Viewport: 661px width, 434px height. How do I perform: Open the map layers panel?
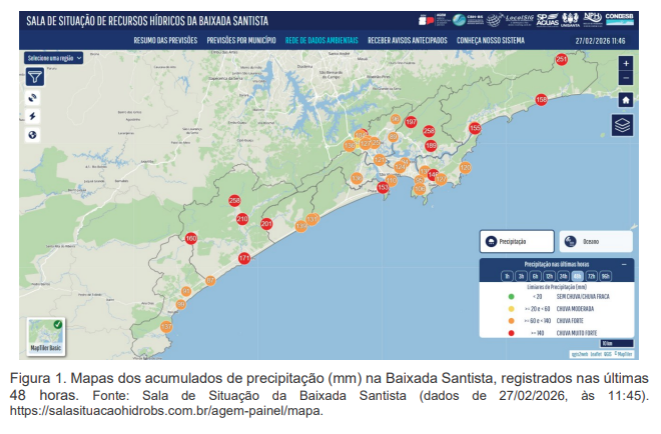pos(623,125)
